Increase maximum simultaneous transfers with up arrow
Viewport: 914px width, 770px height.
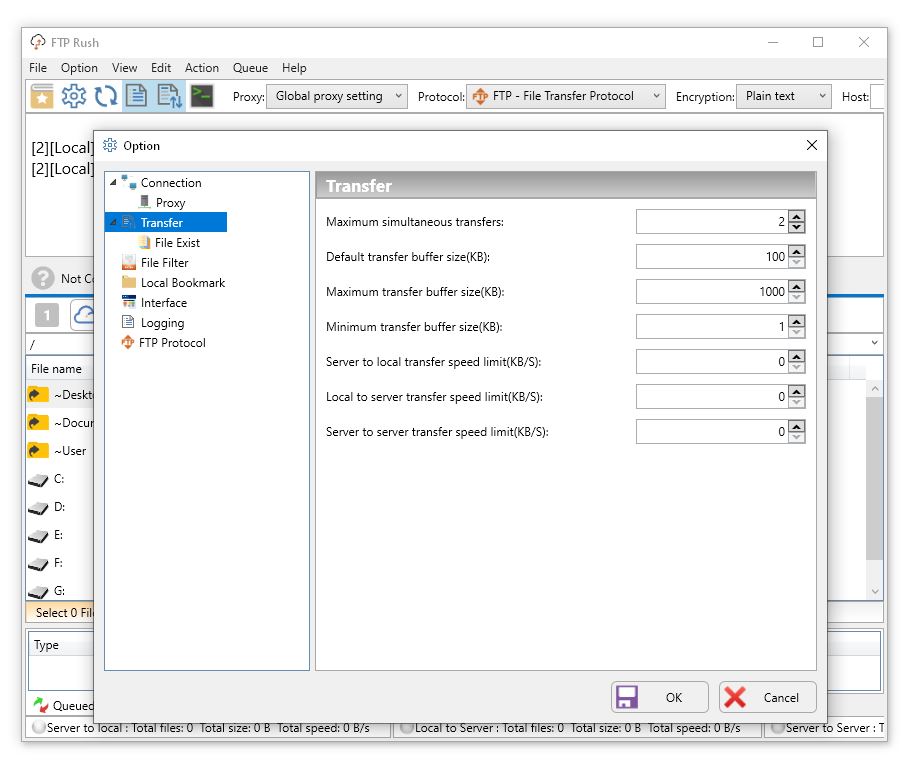point(796,217)
